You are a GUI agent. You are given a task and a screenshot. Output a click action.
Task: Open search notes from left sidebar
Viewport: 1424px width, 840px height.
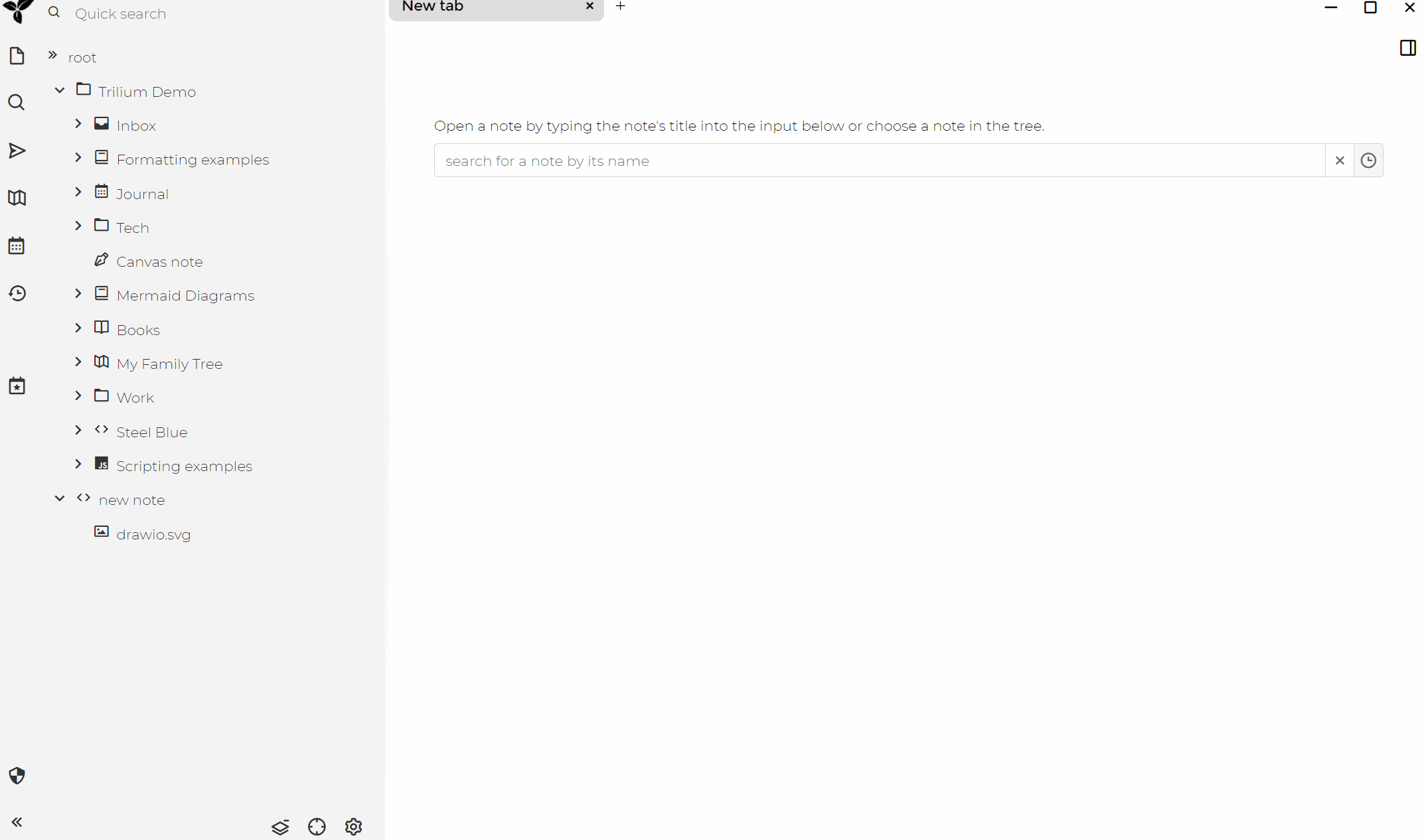coord(17,103)
